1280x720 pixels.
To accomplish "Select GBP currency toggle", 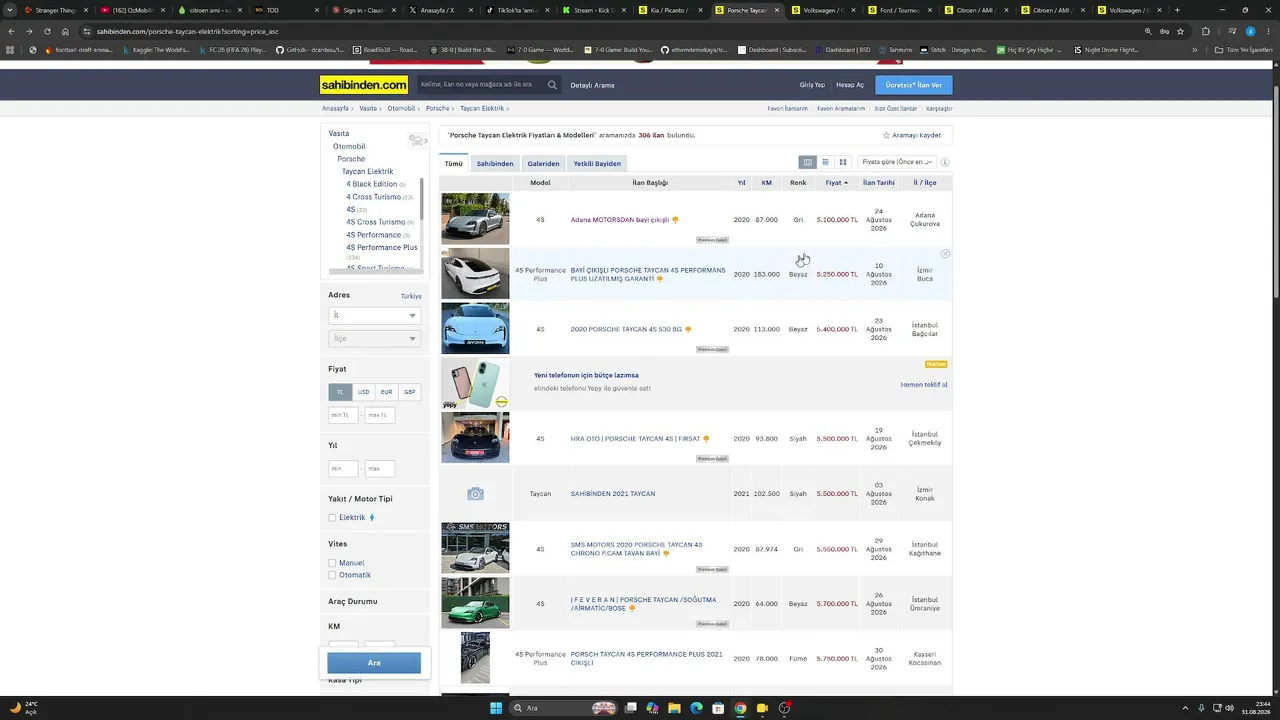I will [x=409, y=392].
